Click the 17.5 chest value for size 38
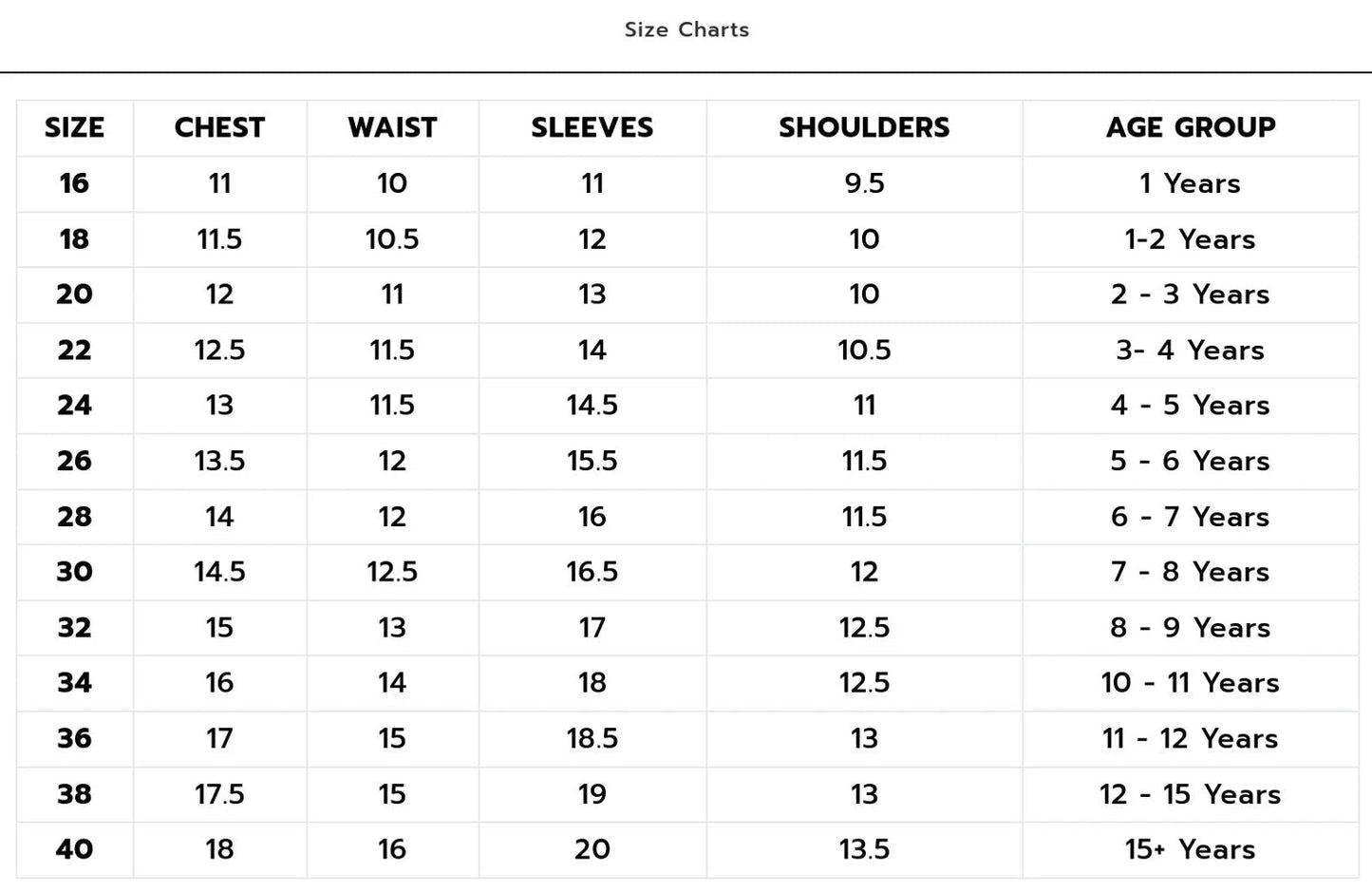This screenshot has height=892, width=1372. click(x=219, y=794)
